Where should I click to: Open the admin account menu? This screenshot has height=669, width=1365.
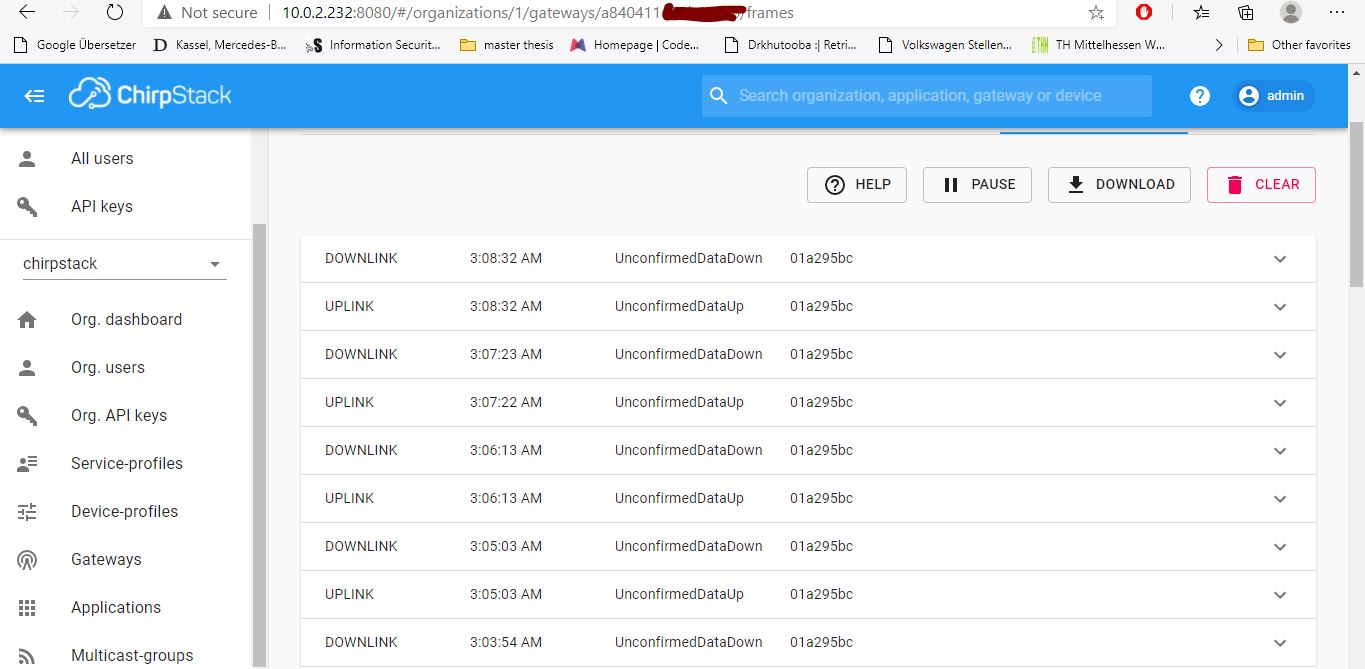[x=1273, y=95]
